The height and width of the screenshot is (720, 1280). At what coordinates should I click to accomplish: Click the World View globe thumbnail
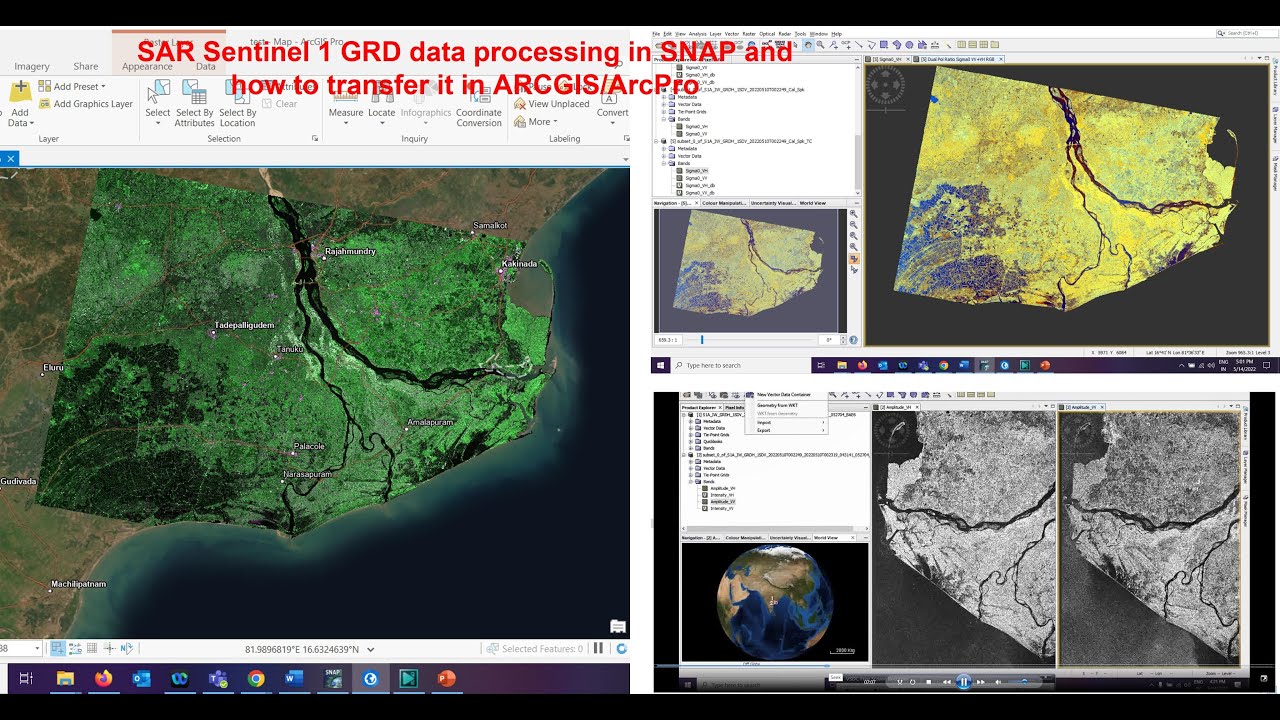click(x=774, y=602)
